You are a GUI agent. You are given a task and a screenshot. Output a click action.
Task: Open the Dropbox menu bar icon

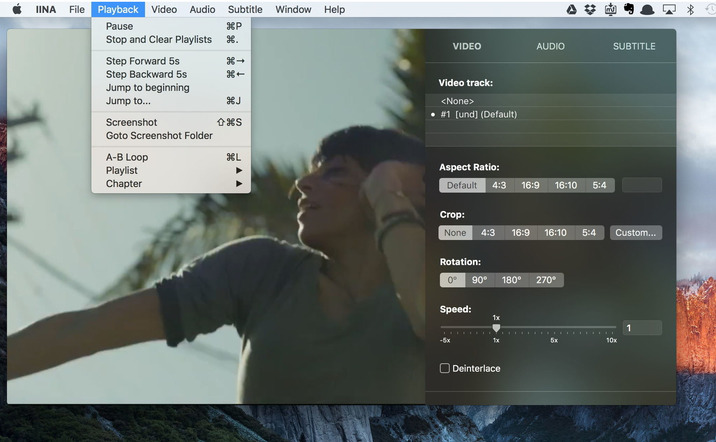click(x=590, y=9)
